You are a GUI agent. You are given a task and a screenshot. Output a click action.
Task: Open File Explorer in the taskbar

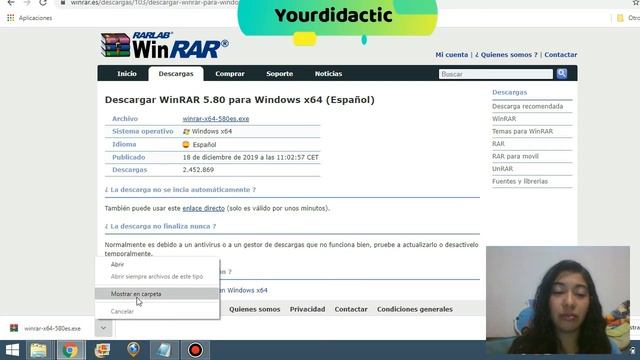pyautogui.click(x=39, y=350)
